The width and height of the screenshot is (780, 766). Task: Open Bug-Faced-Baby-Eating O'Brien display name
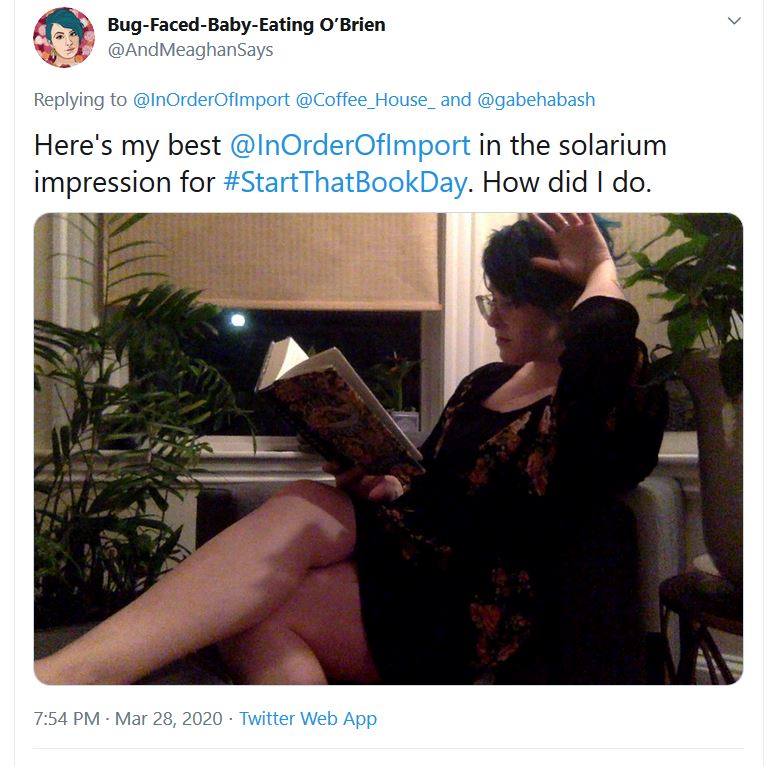point(246,24)
